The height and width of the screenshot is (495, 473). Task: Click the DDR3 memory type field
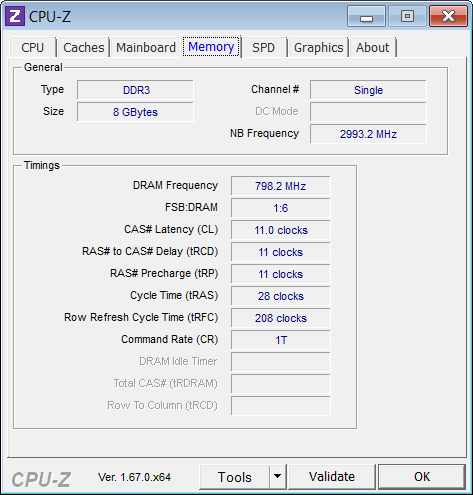135,90
